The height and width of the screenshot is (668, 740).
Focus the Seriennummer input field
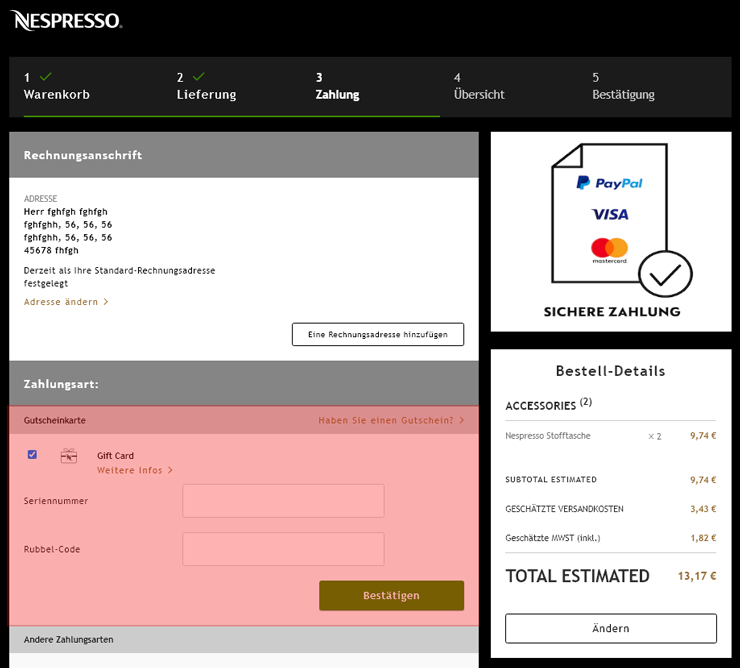[x=283, y=501]
